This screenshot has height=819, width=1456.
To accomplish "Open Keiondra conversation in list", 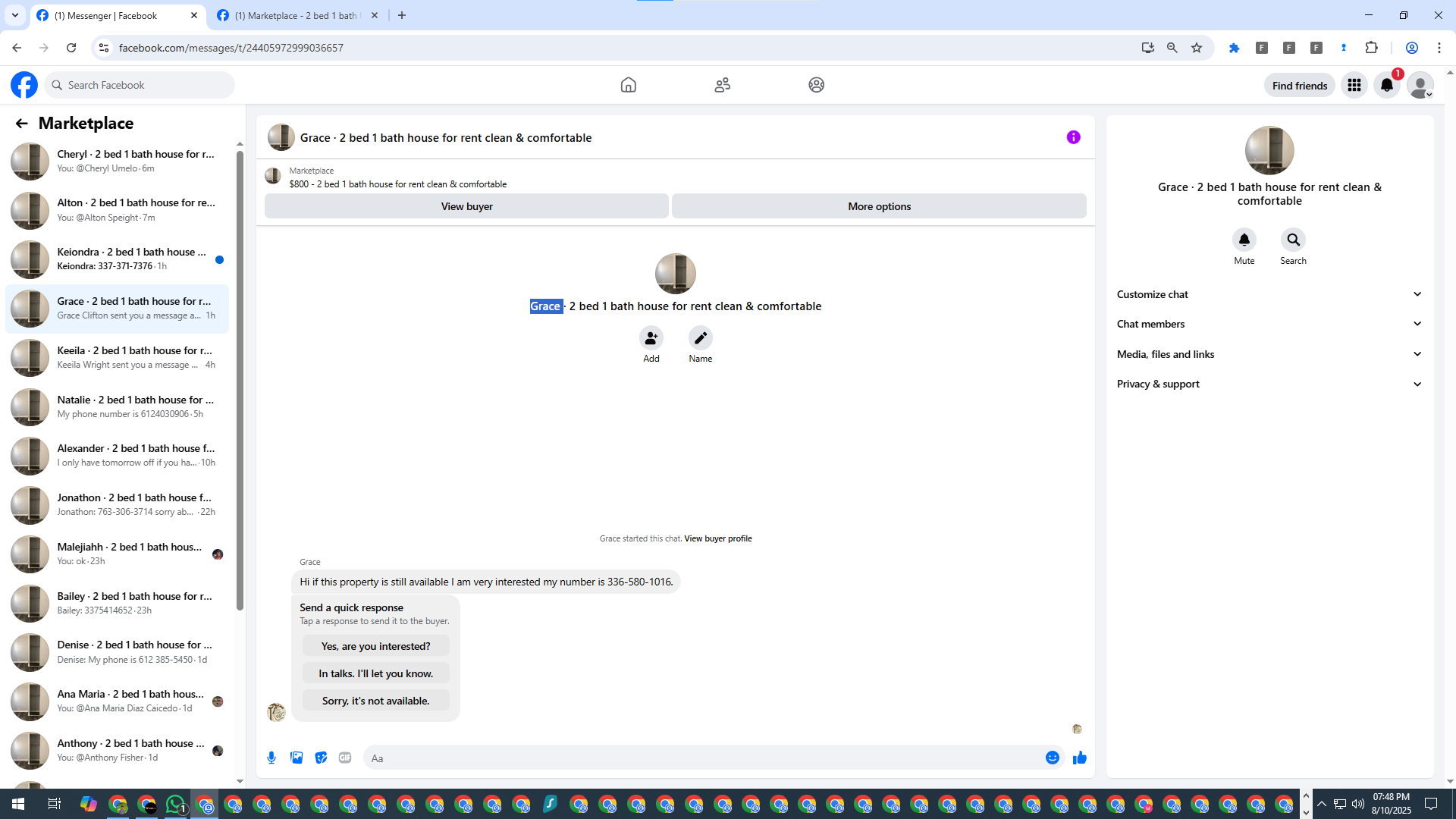I will click(118, 259).
